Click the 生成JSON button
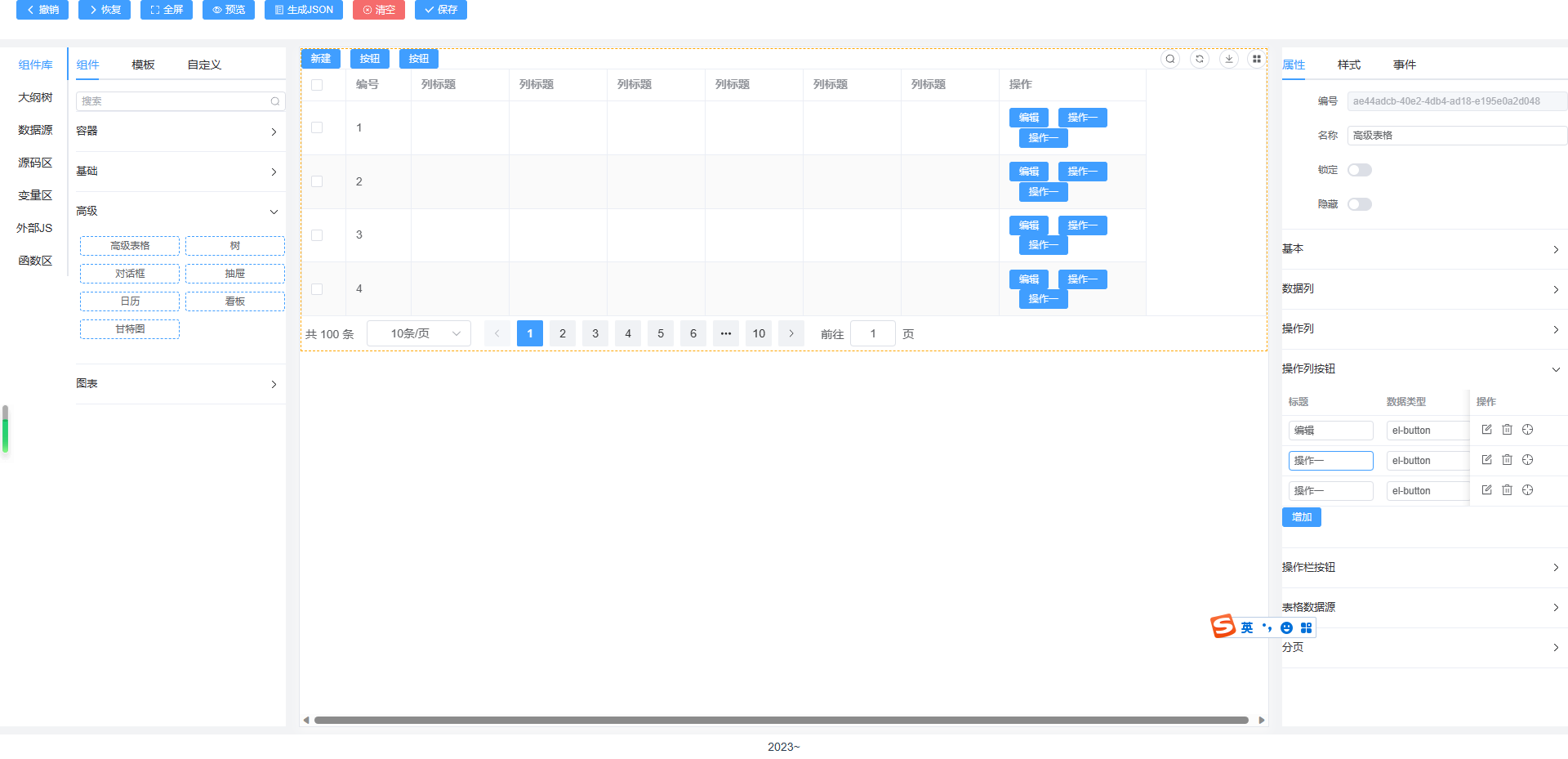This screenshot has height=759, width=1568. click(x=304, y=10)
